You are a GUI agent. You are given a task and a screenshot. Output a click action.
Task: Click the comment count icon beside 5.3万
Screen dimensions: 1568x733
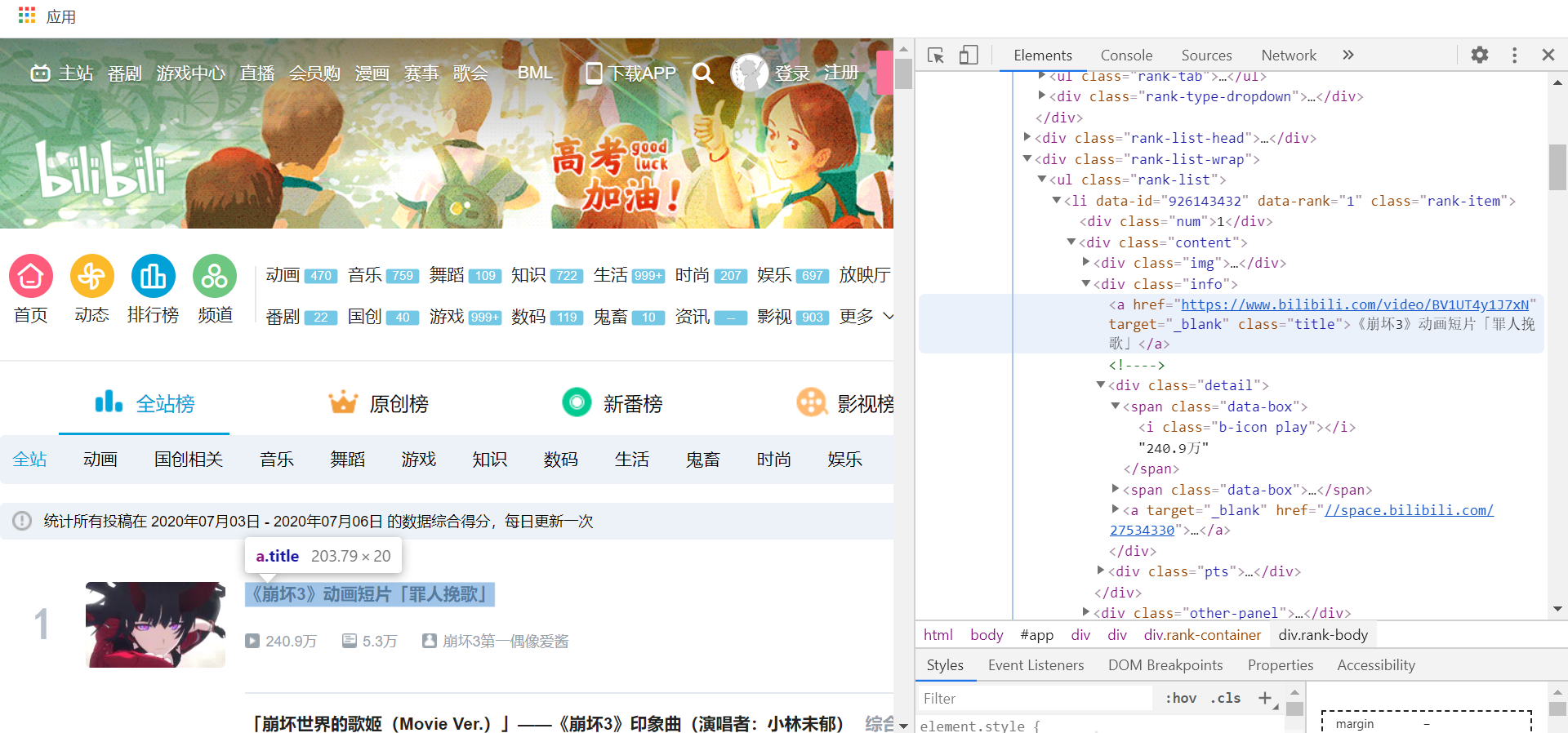coord(350,641)
